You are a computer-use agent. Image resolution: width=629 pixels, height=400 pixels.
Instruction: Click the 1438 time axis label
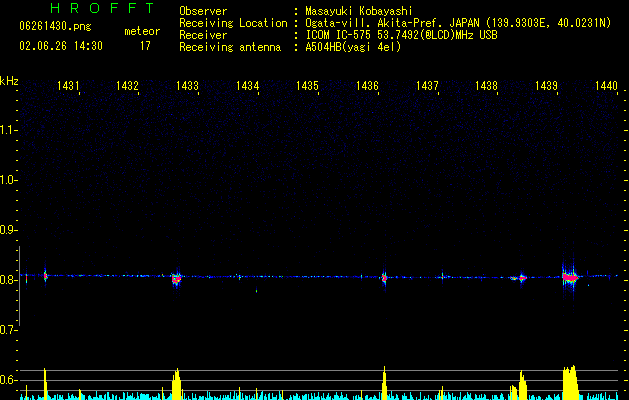[487, 85]
